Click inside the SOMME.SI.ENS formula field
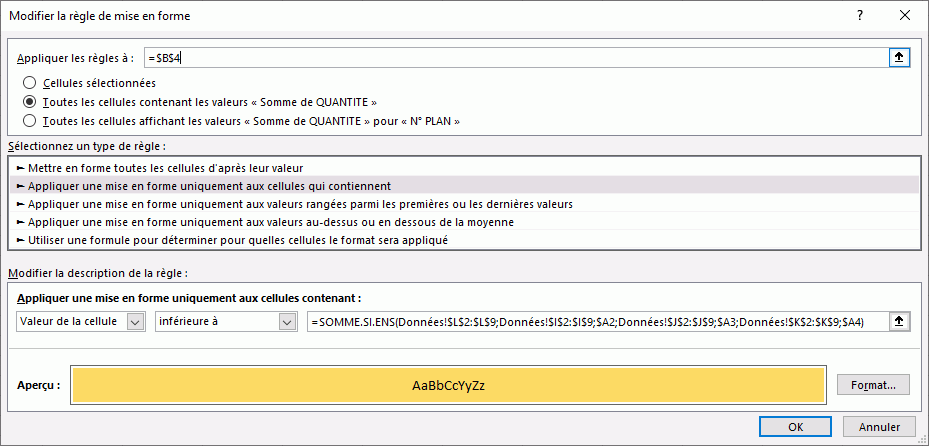 pyautogui.click(x=598, y=321)
